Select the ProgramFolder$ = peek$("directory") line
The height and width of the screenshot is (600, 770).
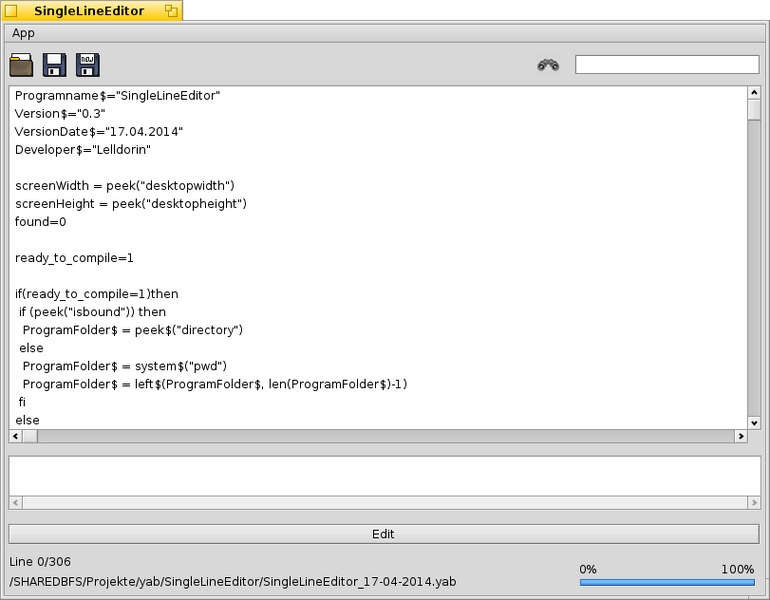pyautogui.click(x=133, y=330)
